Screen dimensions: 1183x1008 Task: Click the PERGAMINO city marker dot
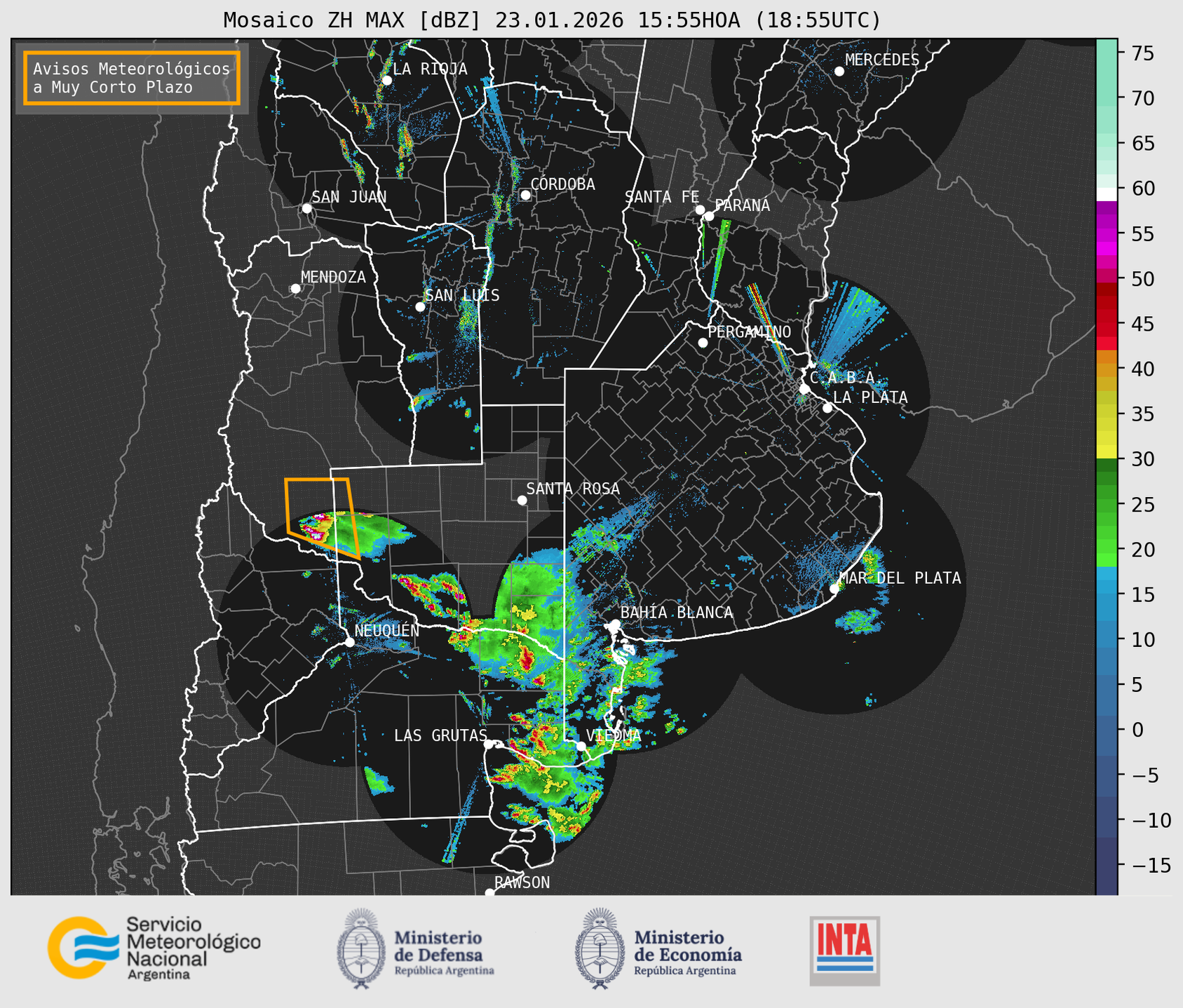703,343
